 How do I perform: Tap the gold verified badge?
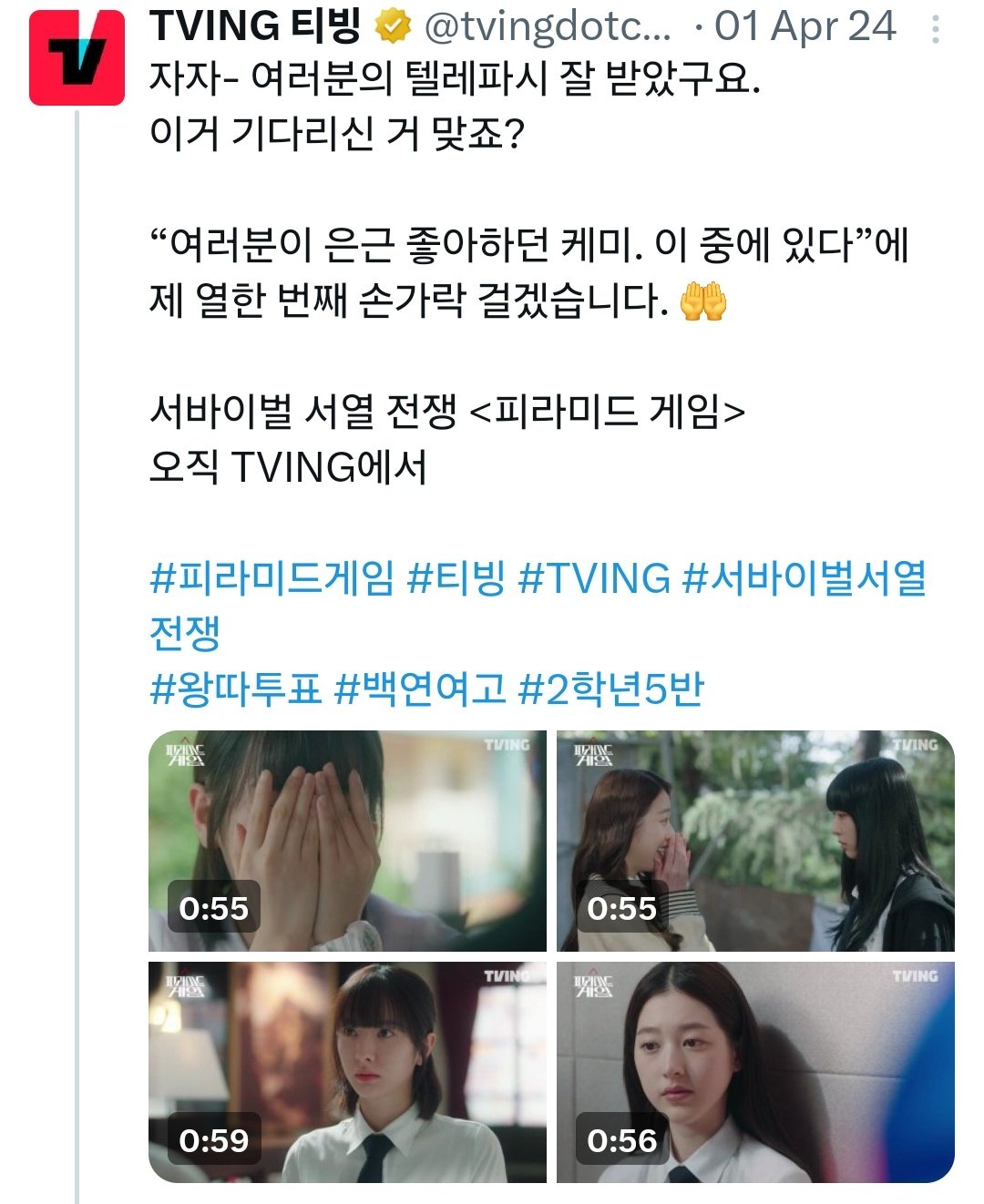pos(393,27)
